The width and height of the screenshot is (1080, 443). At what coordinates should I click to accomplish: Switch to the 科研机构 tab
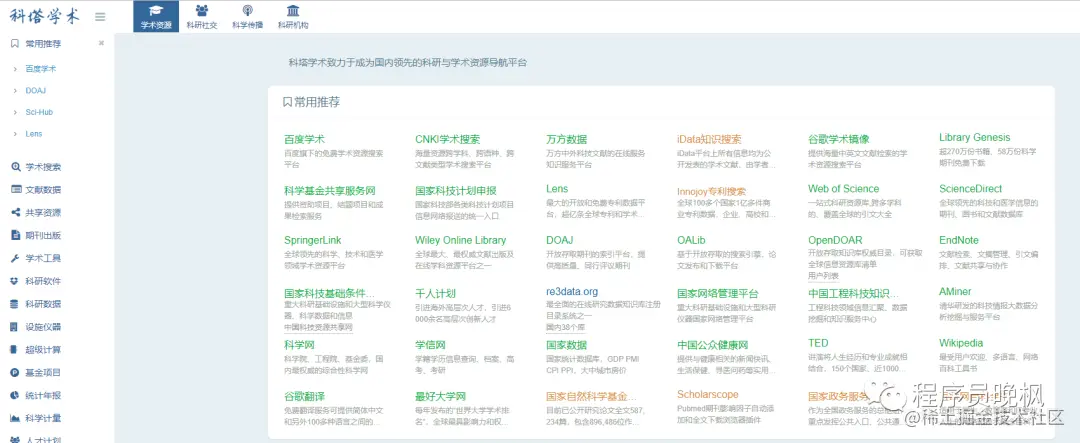click(293, 17)
